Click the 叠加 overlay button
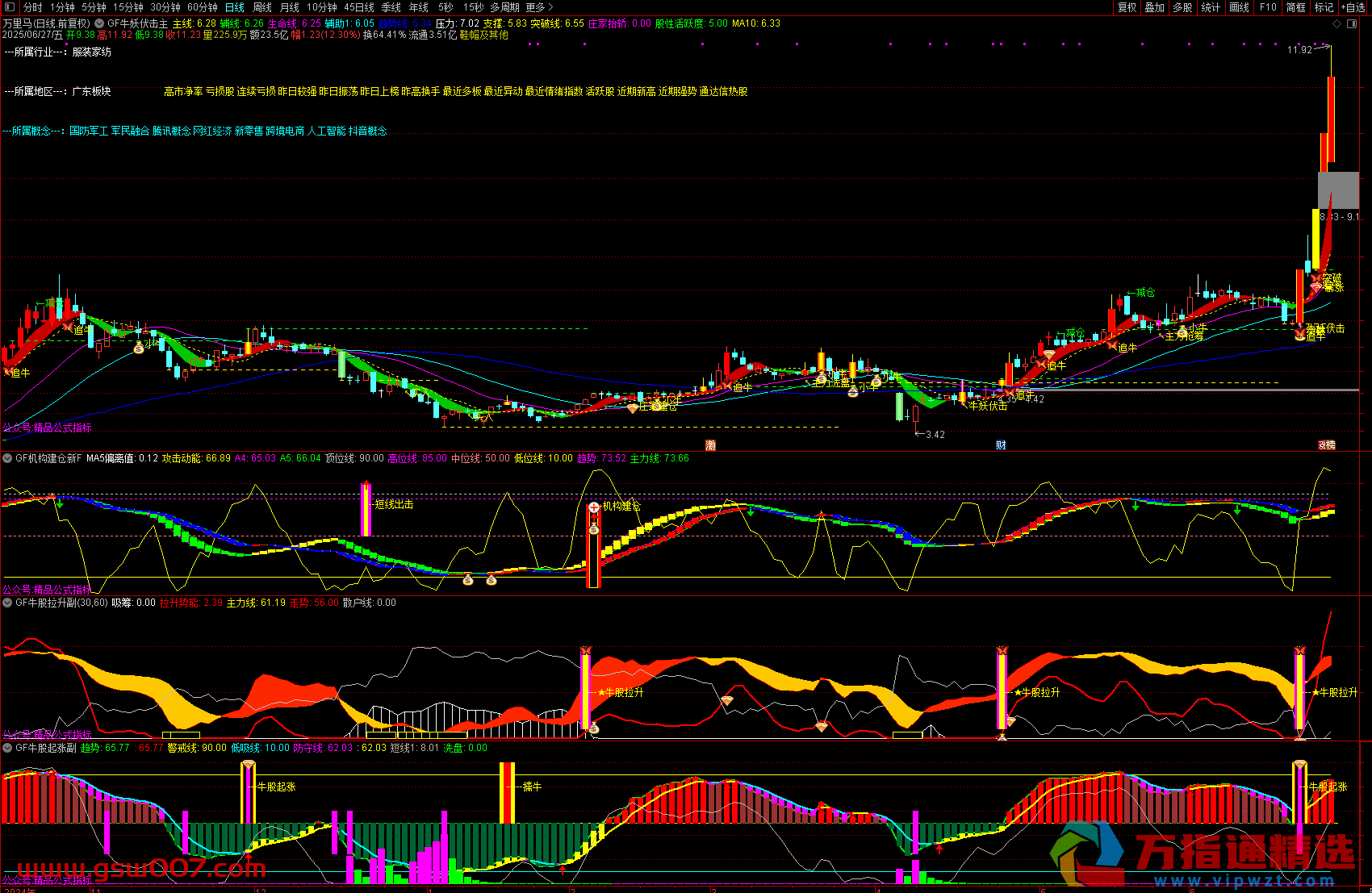Viewport: 1372px width, 893px height. pyautogui.click(x=1155, y=7)
